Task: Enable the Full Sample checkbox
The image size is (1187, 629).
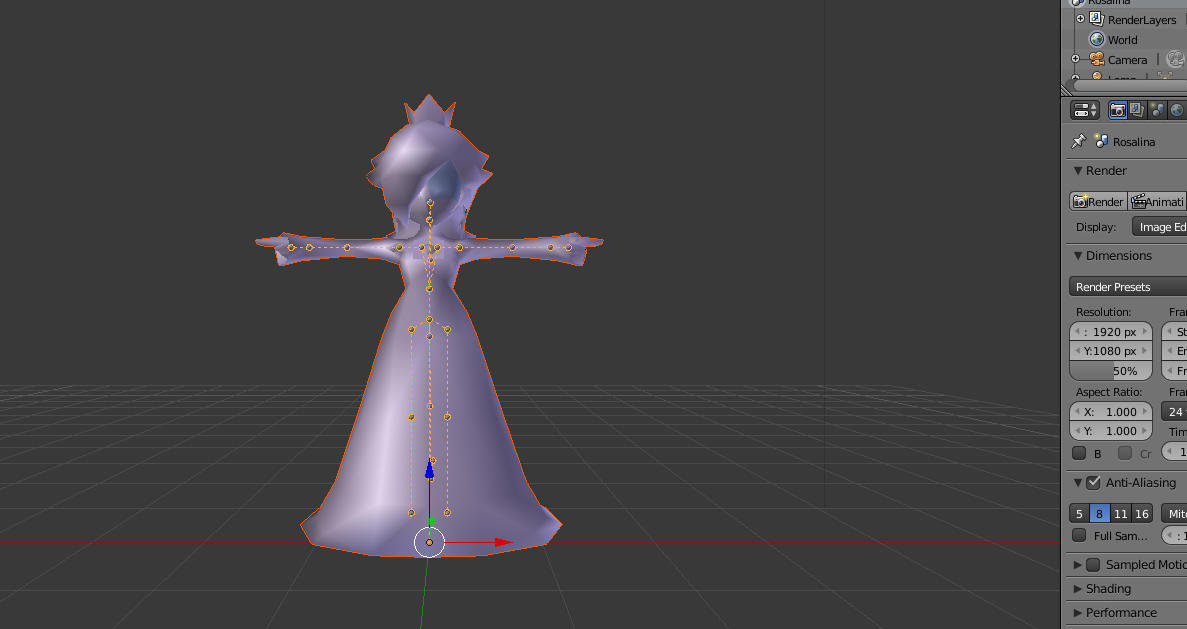Action: 1080,536
